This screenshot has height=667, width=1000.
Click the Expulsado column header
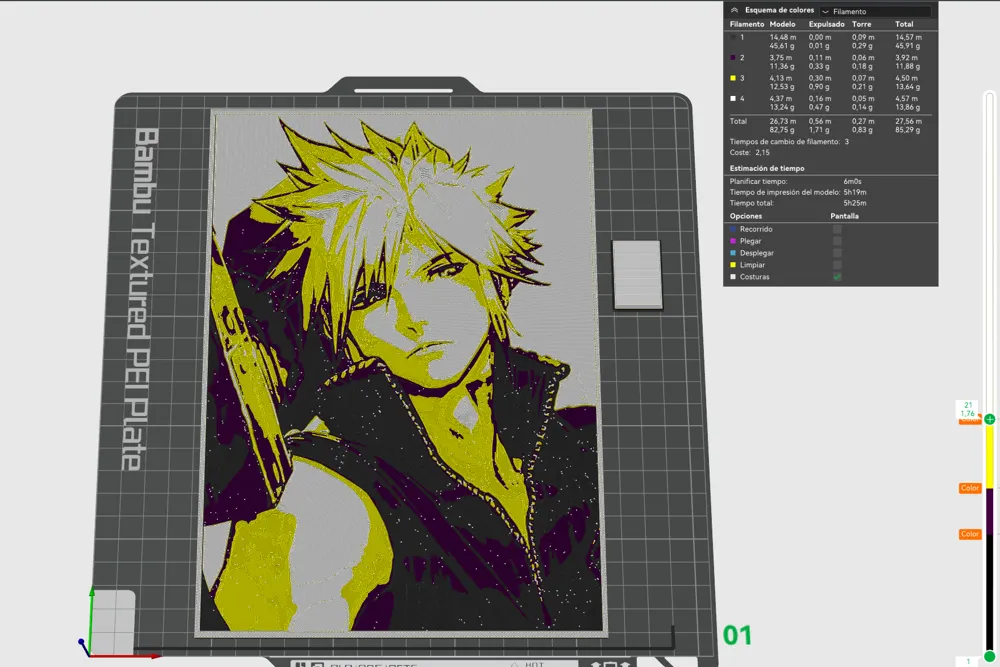(x=827, y=24)
